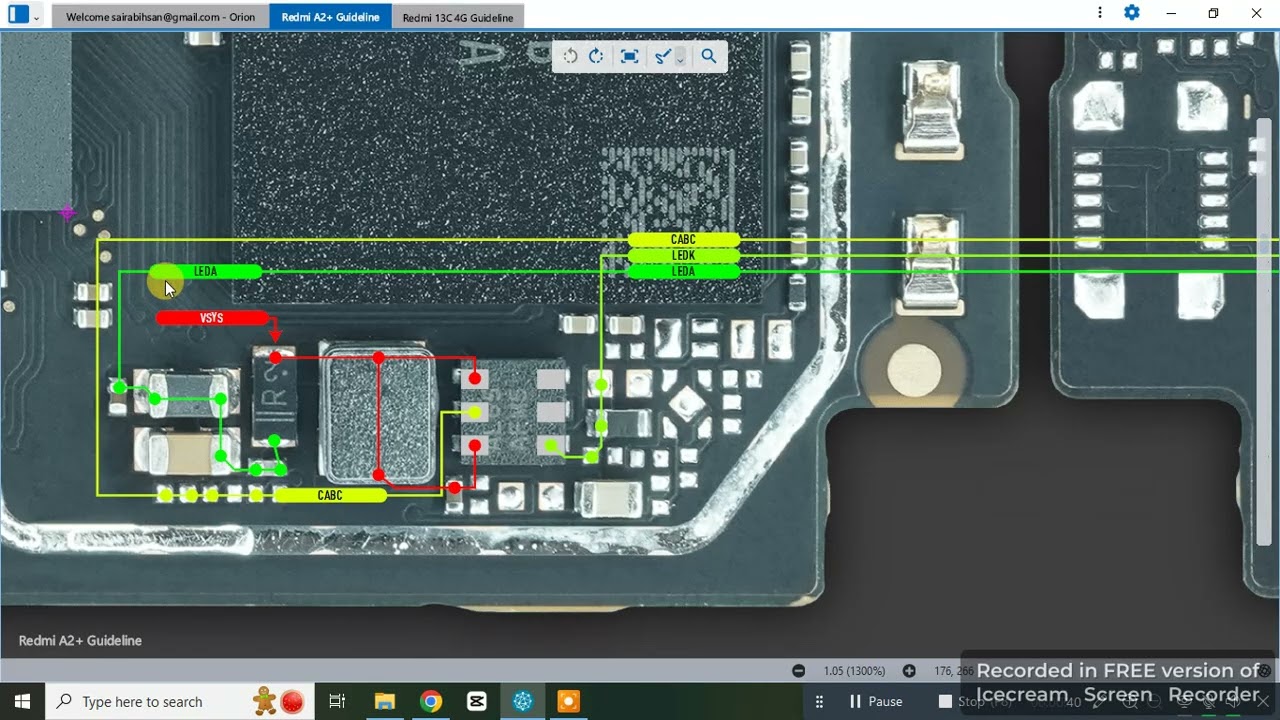Open the three-dot more options menu
The image size is (1280, 720).
pos(1100,13)
